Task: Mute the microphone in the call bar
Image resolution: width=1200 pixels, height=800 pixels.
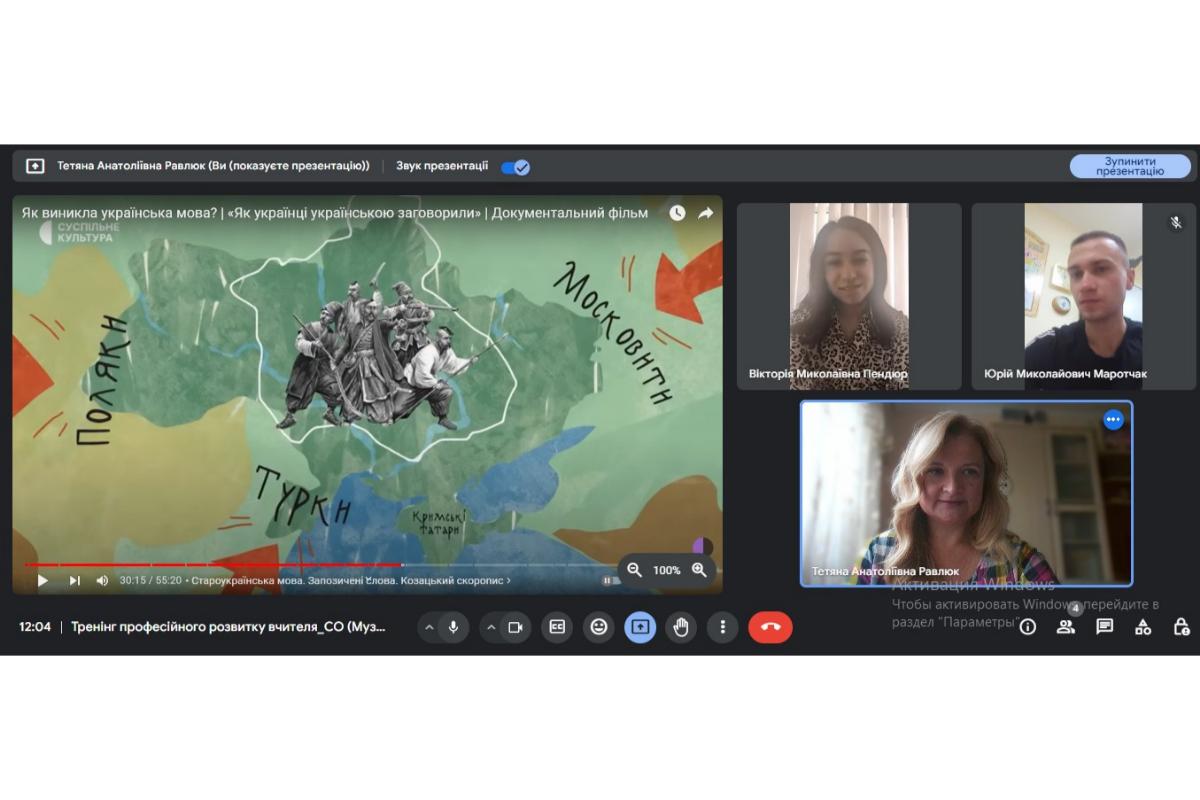Action: click(453, 627)
